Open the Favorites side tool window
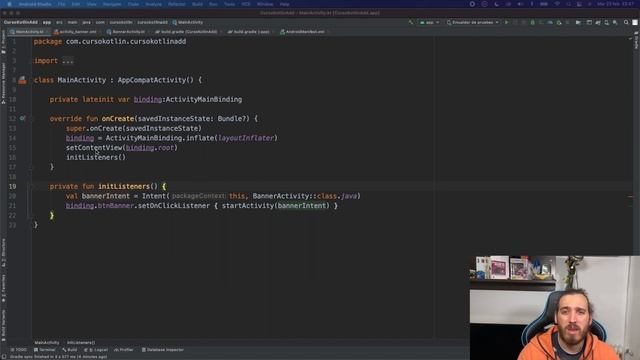Image resolution: width=640 pixels, height=360 pixels. click(3, 289)
